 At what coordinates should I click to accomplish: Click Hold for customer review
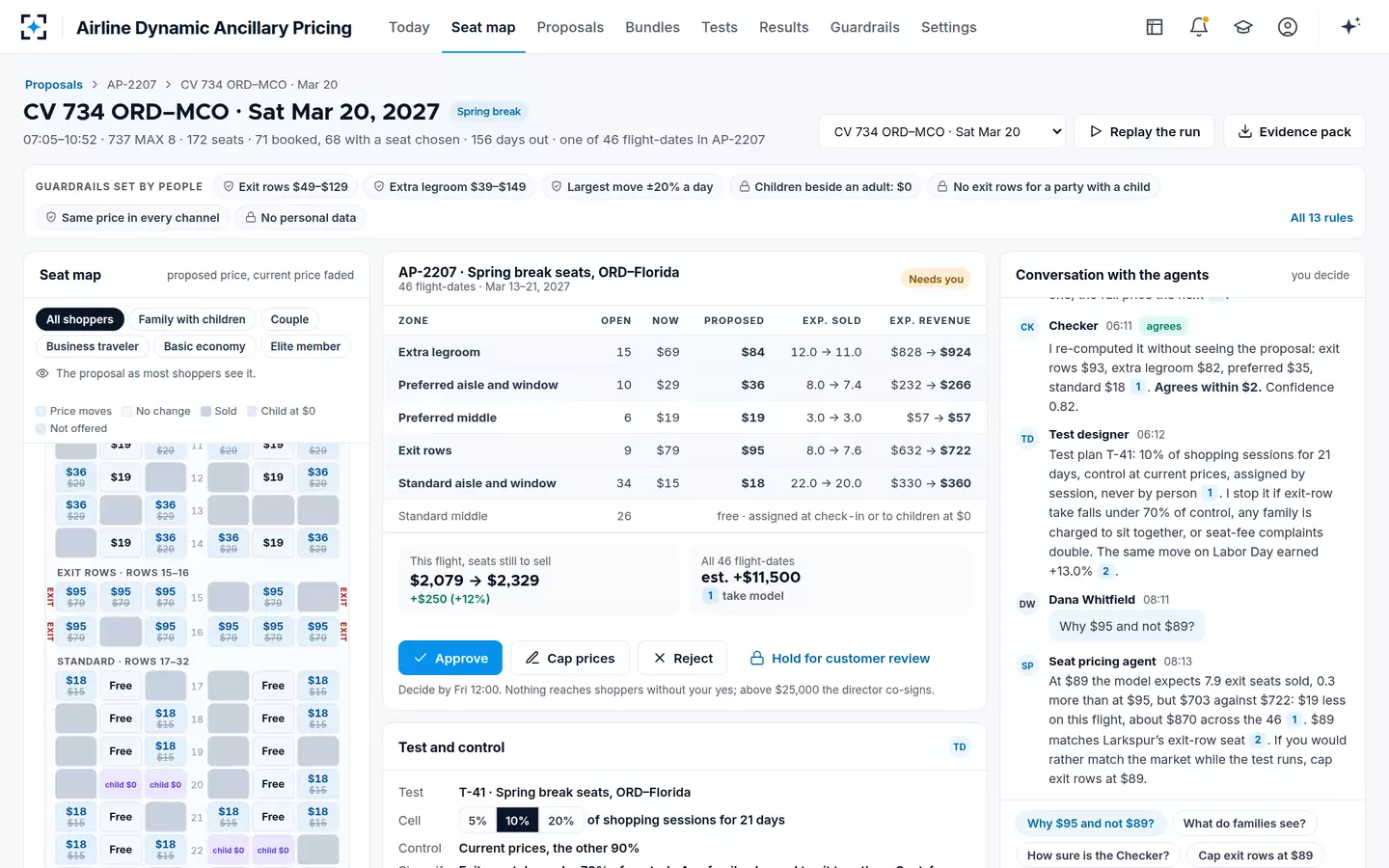pos(839,658)
